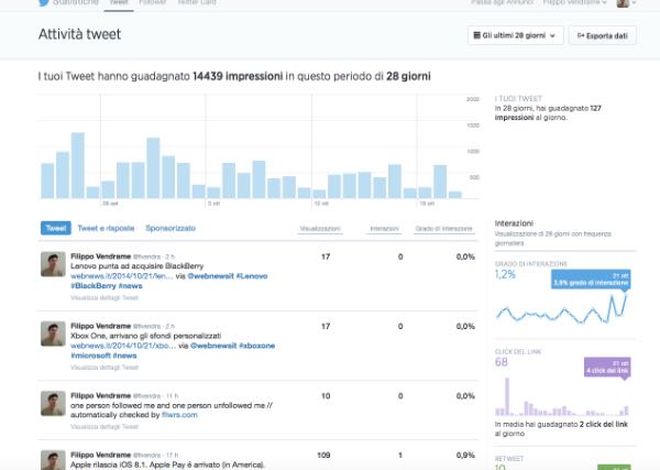Viewport: 660px width, 470px height.
Task: Click the 'I TUOI TWEET' sidebar label
Action: [518, 98]
